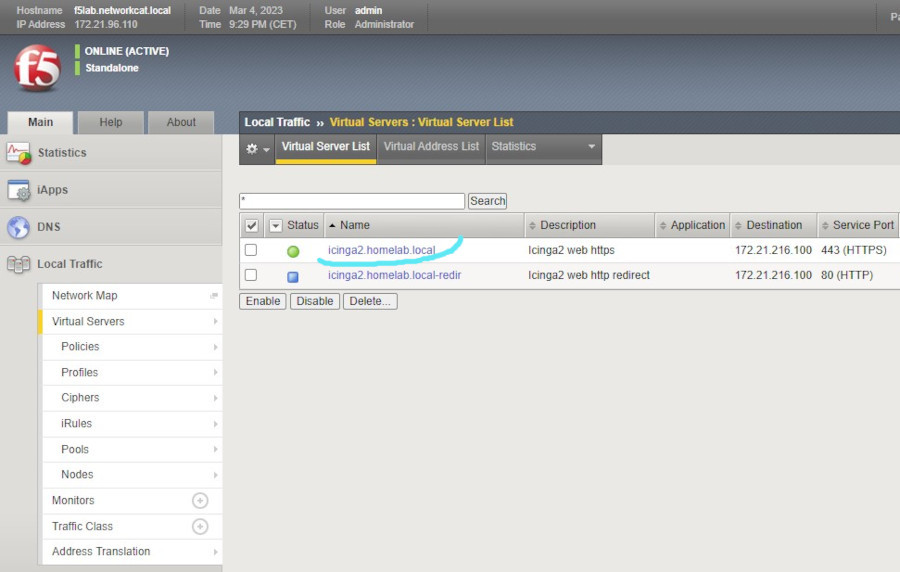Click the Name column sort arrow
900x572 pixels.
pos(332,225)
